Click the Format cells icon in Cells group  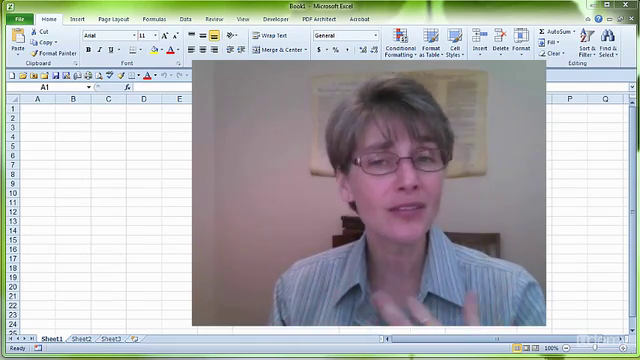[521, 36]
